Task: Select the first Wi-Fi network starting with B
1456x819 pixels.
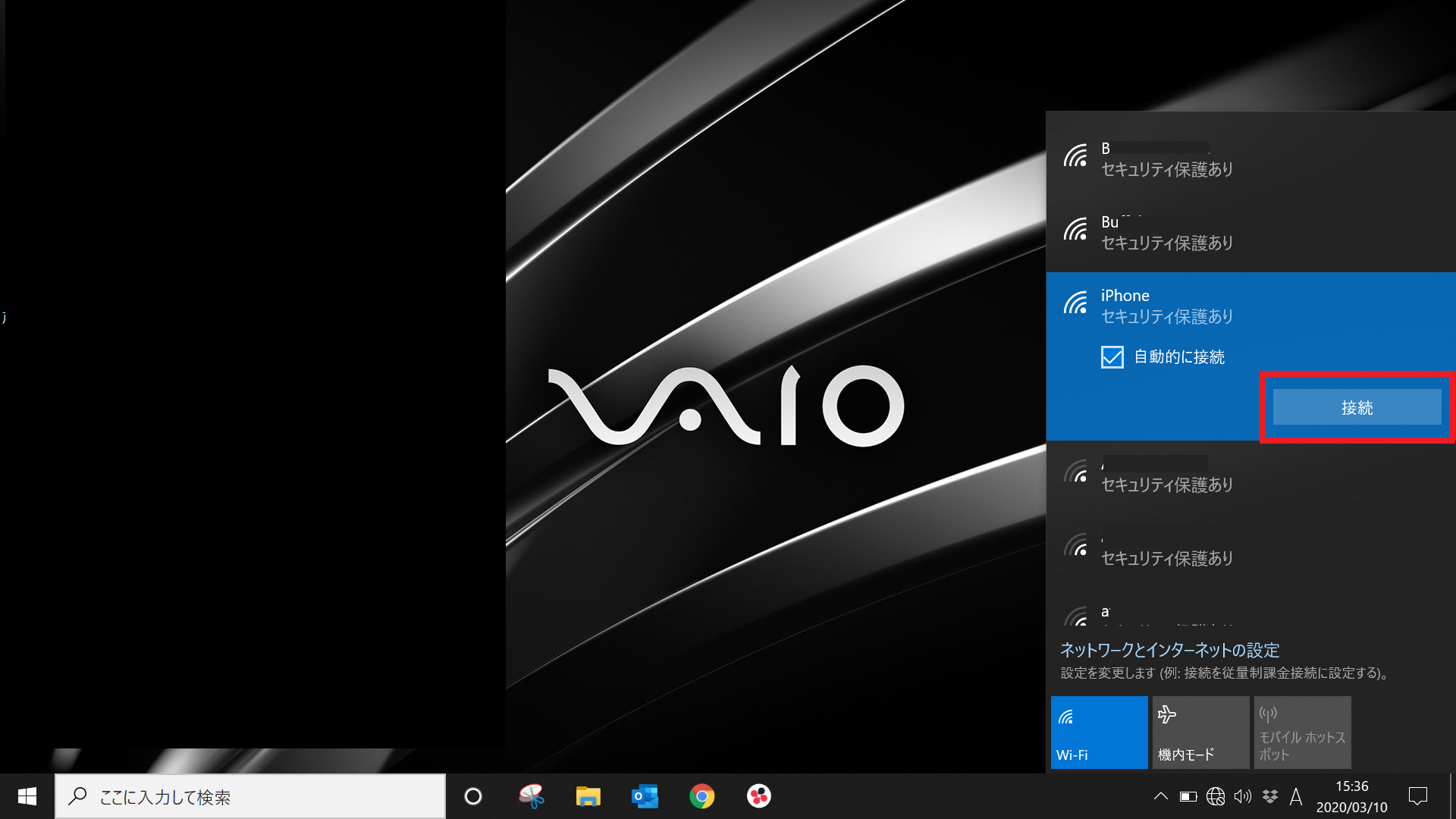Action: (x=1250, y=159)
